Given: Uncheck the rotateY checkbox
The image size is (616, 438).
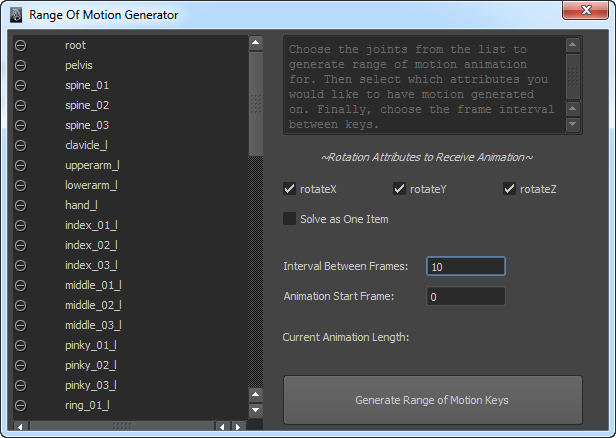Looking at the screenshot, I should [x=400, y=189].
